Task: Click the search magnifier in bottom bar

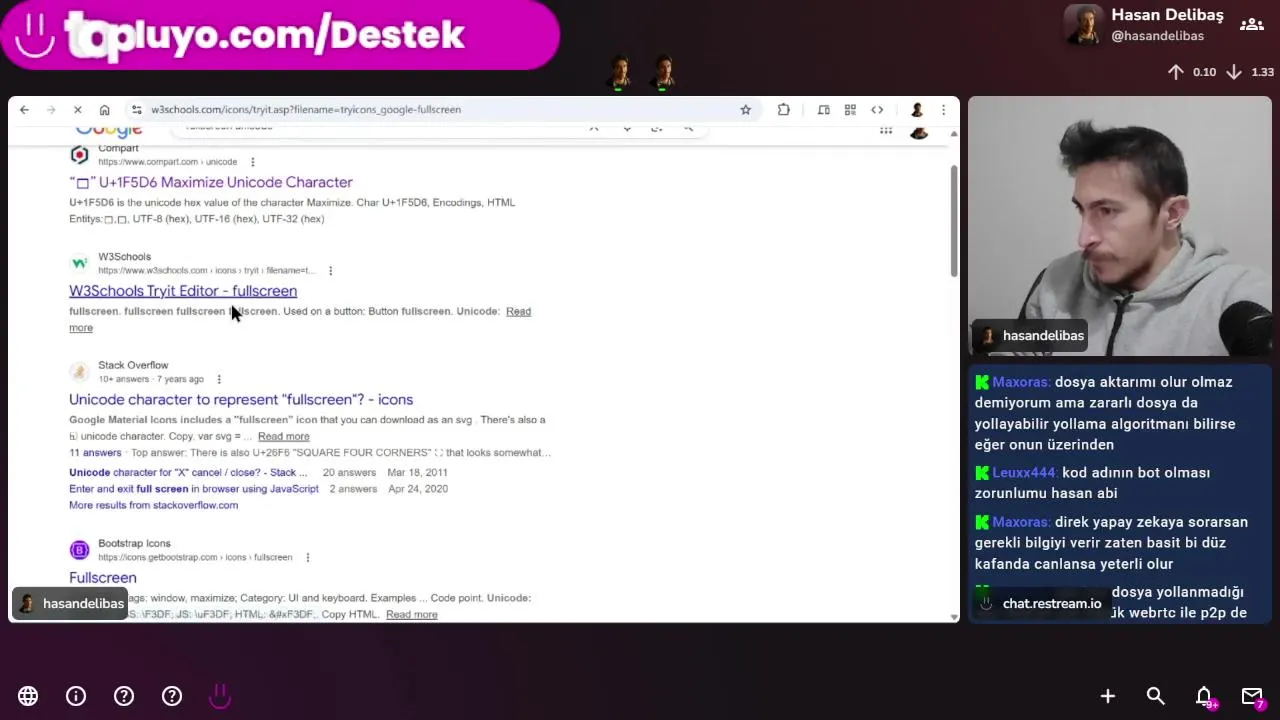Action: point(1156,696)
